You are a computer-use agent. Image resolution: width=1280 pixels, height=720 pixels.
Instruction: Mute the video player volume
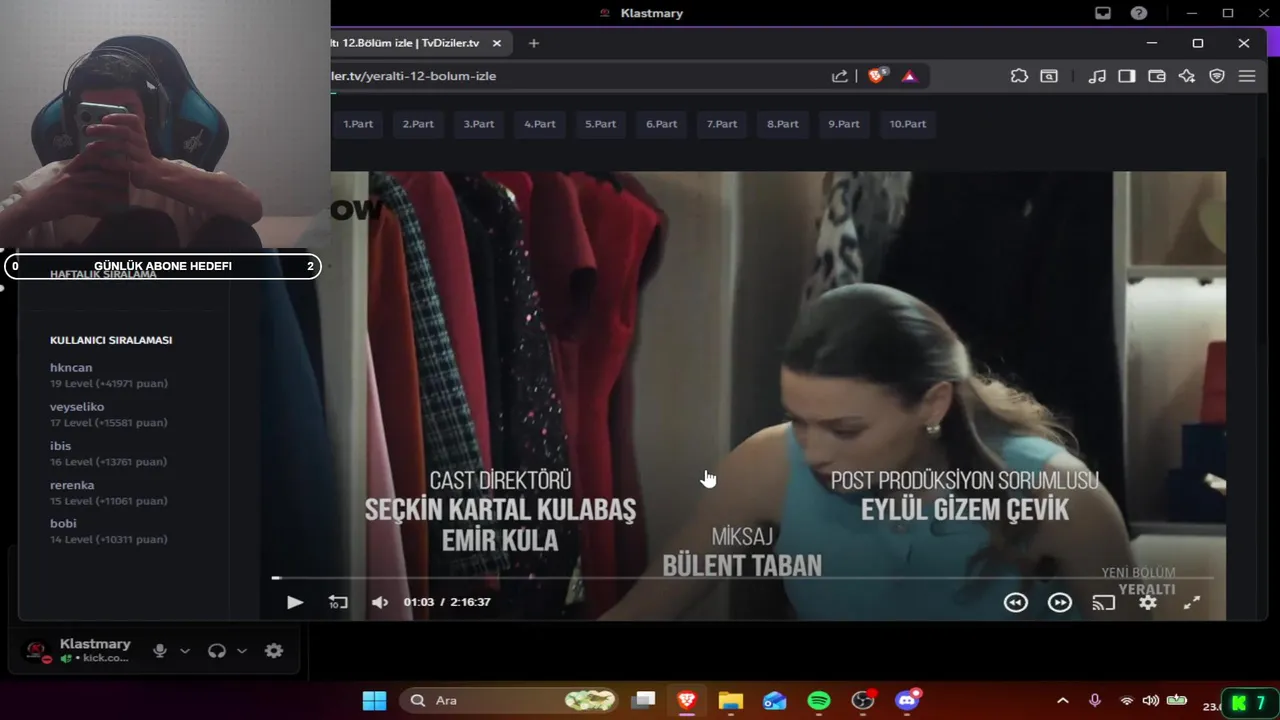click(x=380, y=602)
